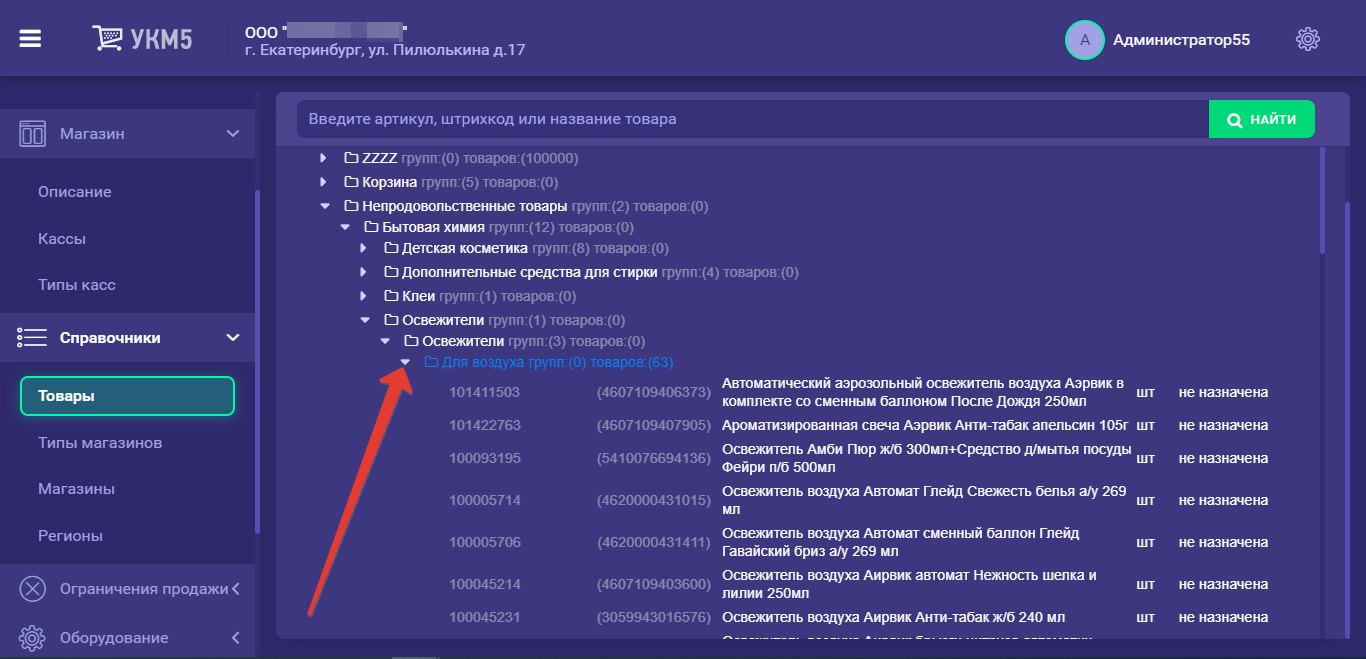Image resolution: width=1366 pixels, height=659 pixels.
Task: Click the Администратор55 user name
Action: 1182,40
